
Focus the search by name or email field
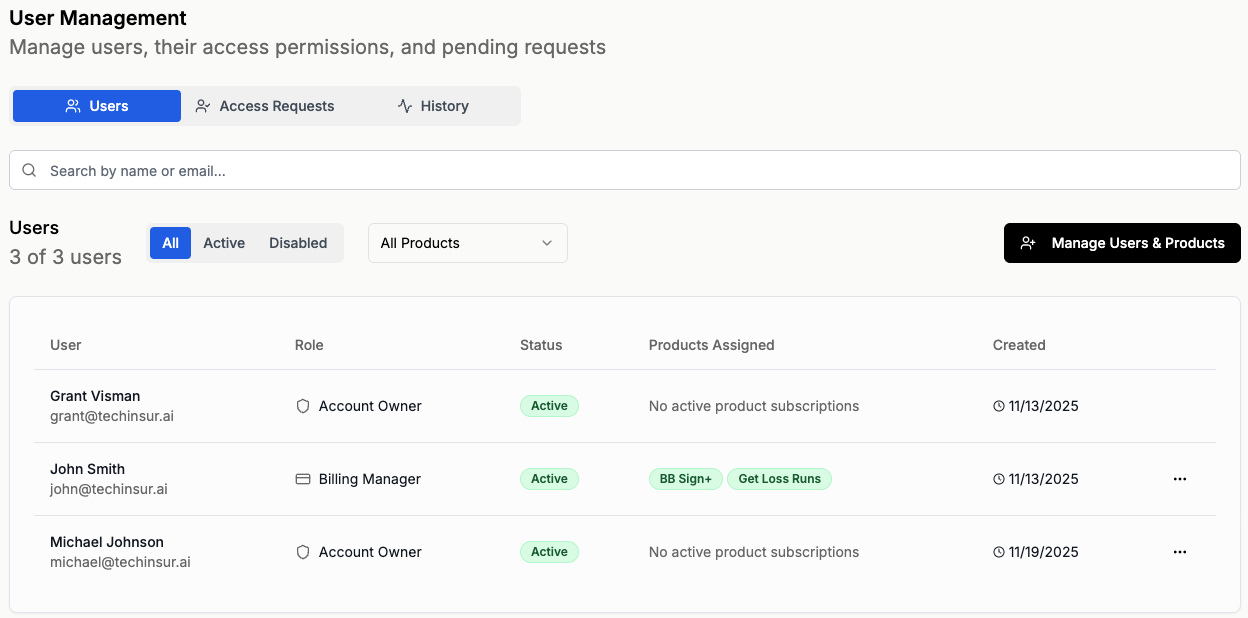(640, 171)
